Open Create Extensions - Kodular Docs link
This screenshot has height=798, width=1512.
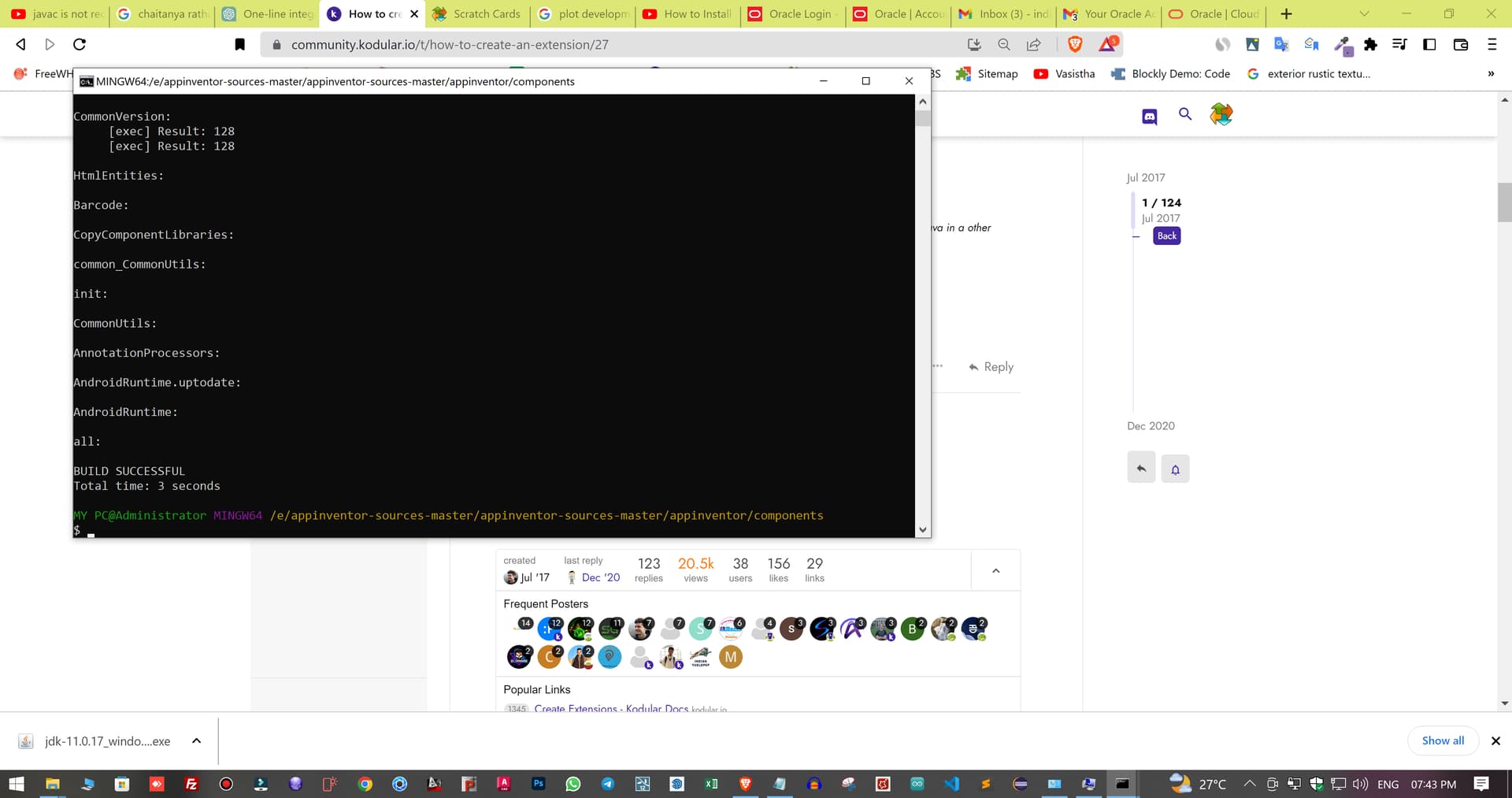(x=610, y=708)
